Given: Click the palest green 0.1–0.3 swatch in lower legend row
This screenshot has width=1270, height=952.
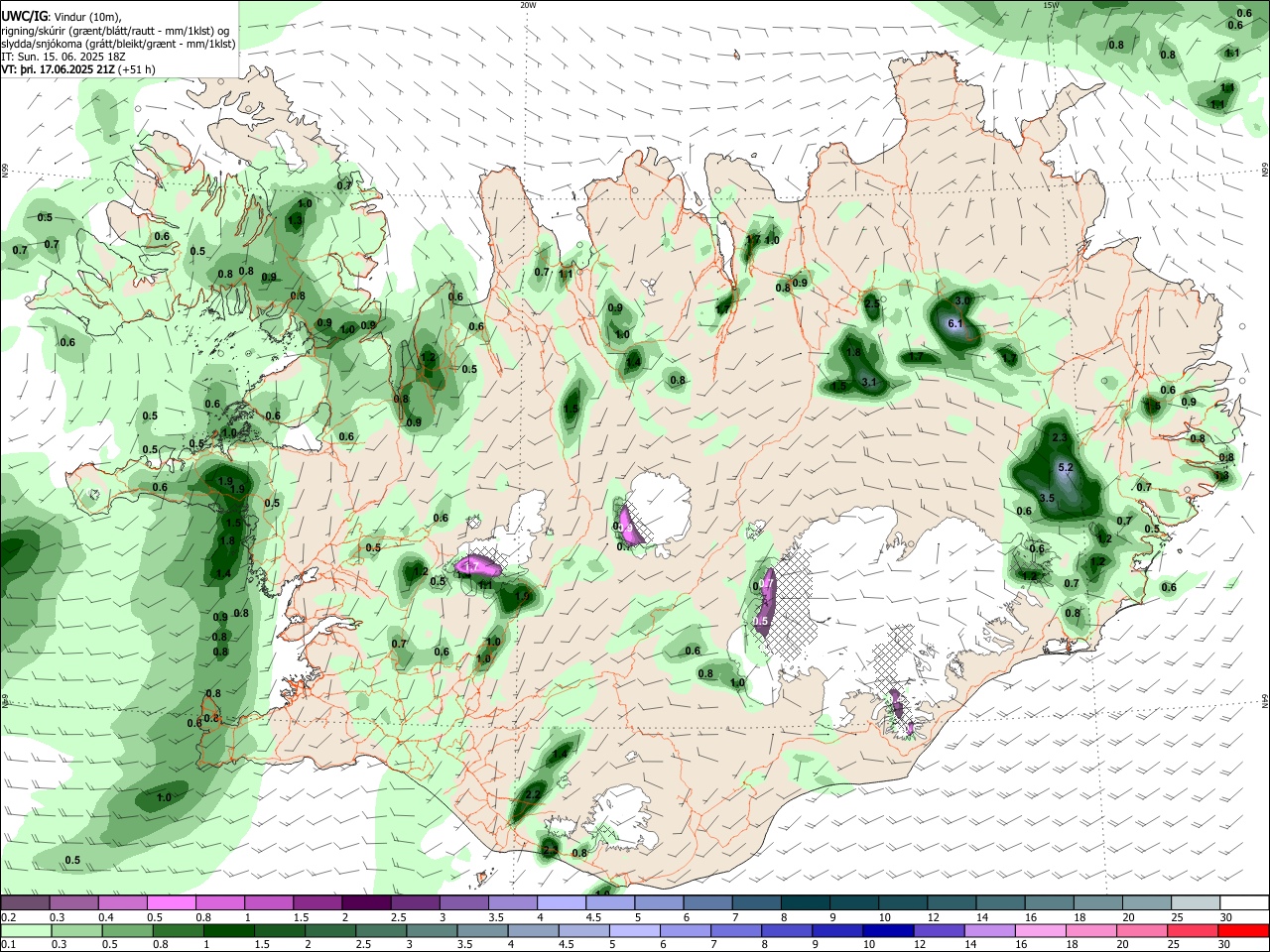Looking at the screenshot, I should [25, 930].
